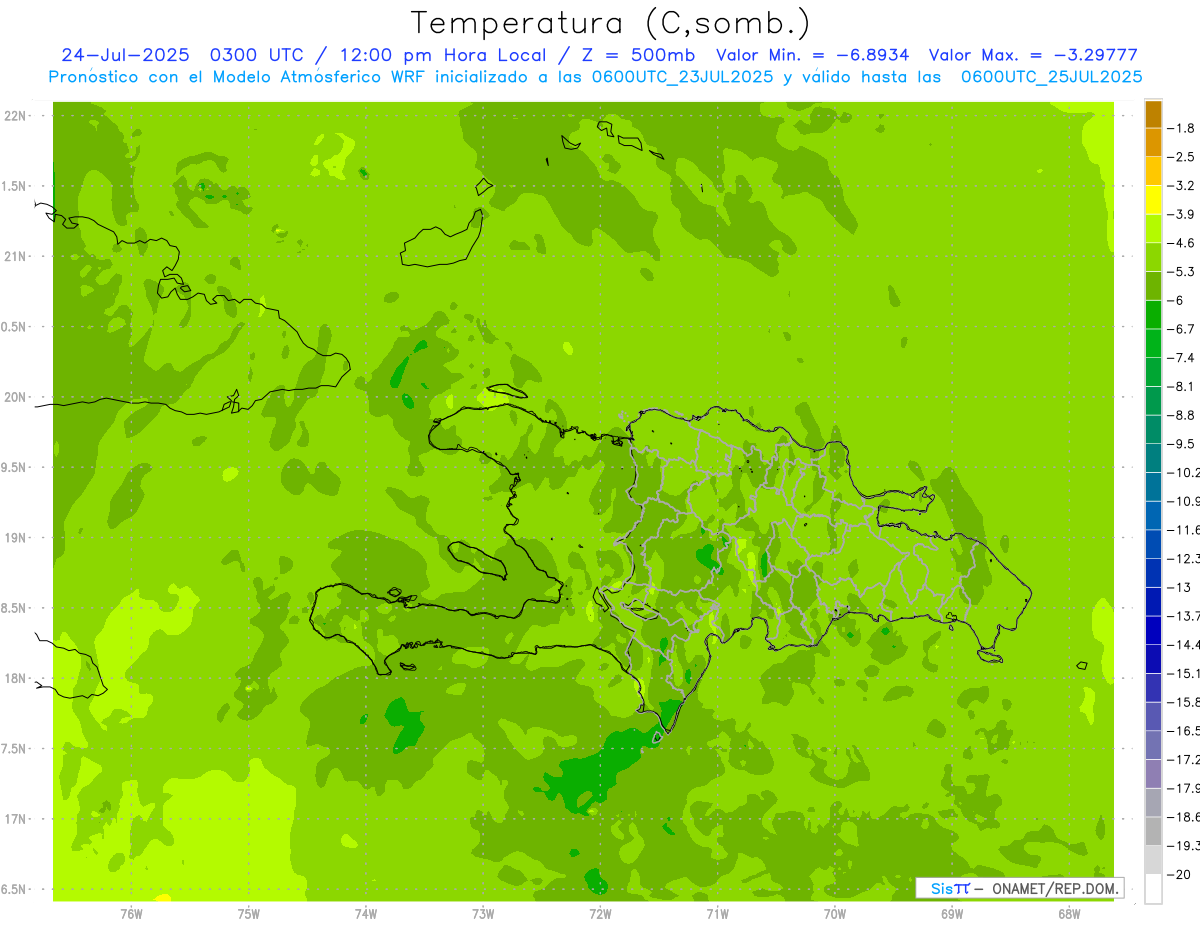Click the white swatch below -20
This screenshot has height=927, width=1200.
pyautogui.click(x=1153, y=889)
